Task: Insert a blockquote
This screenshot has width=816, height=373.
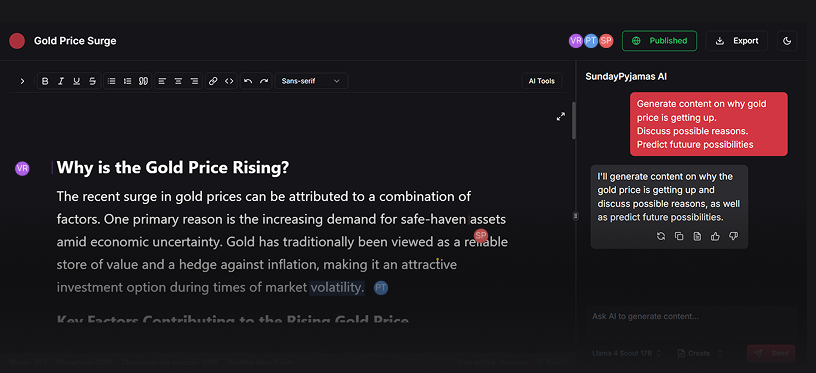Action: tap(144, 81)
